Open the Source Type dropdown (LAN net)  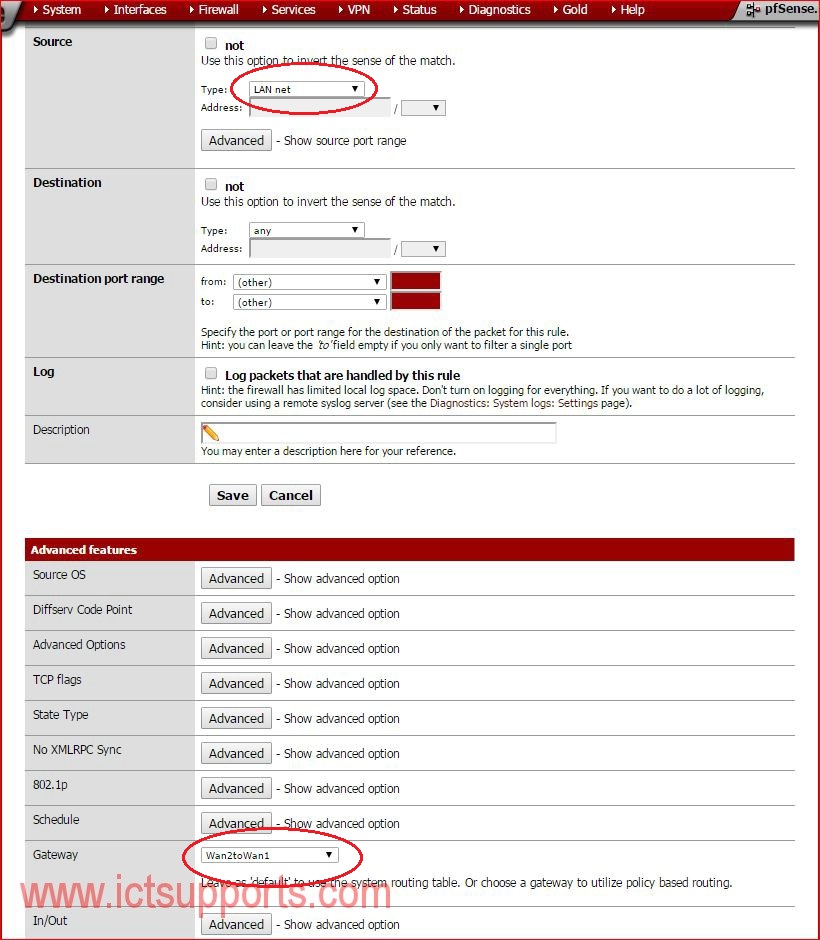(x=306, y=89)
